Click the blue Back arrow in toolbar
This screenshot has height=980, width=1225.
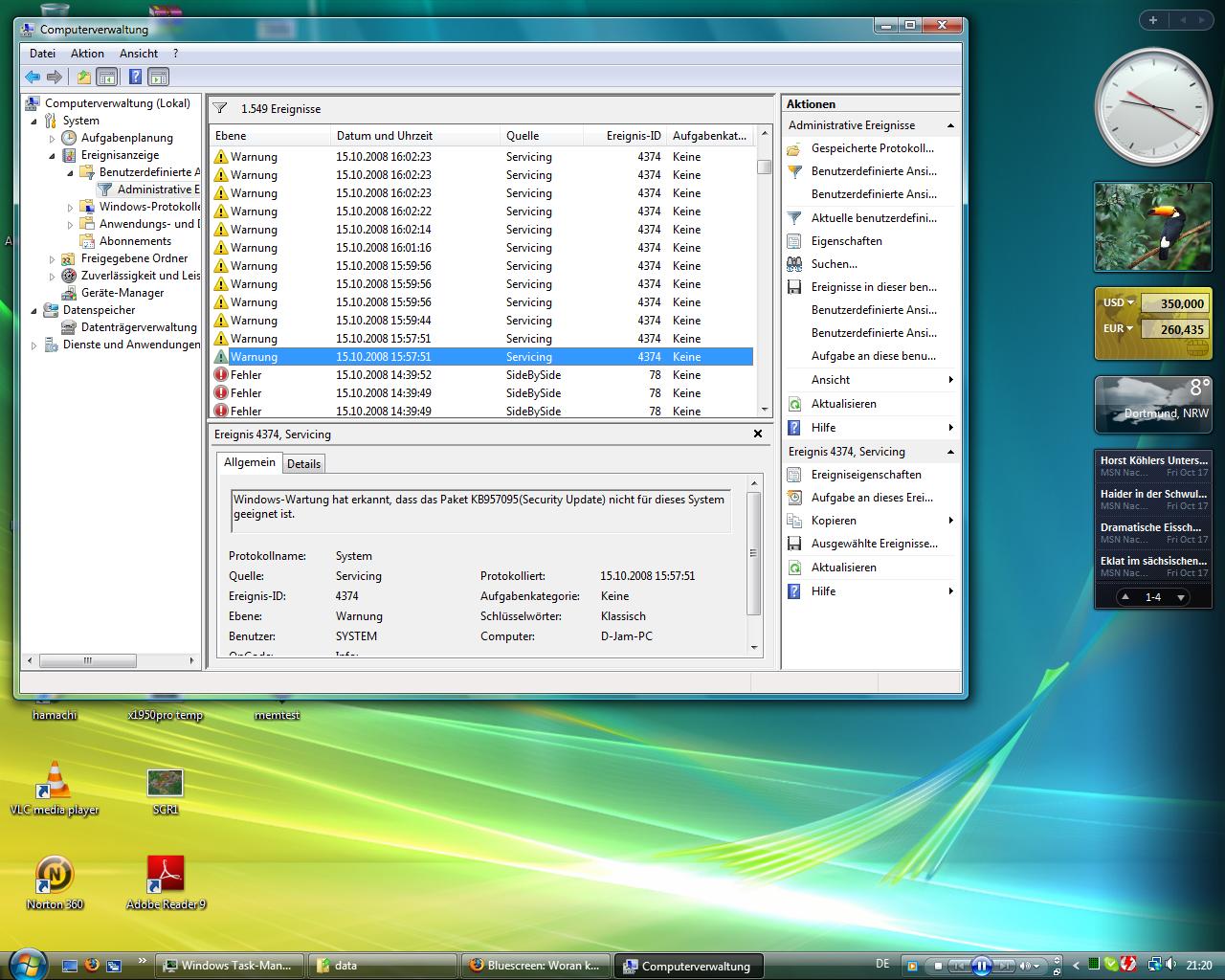click(x=33, y=78)
